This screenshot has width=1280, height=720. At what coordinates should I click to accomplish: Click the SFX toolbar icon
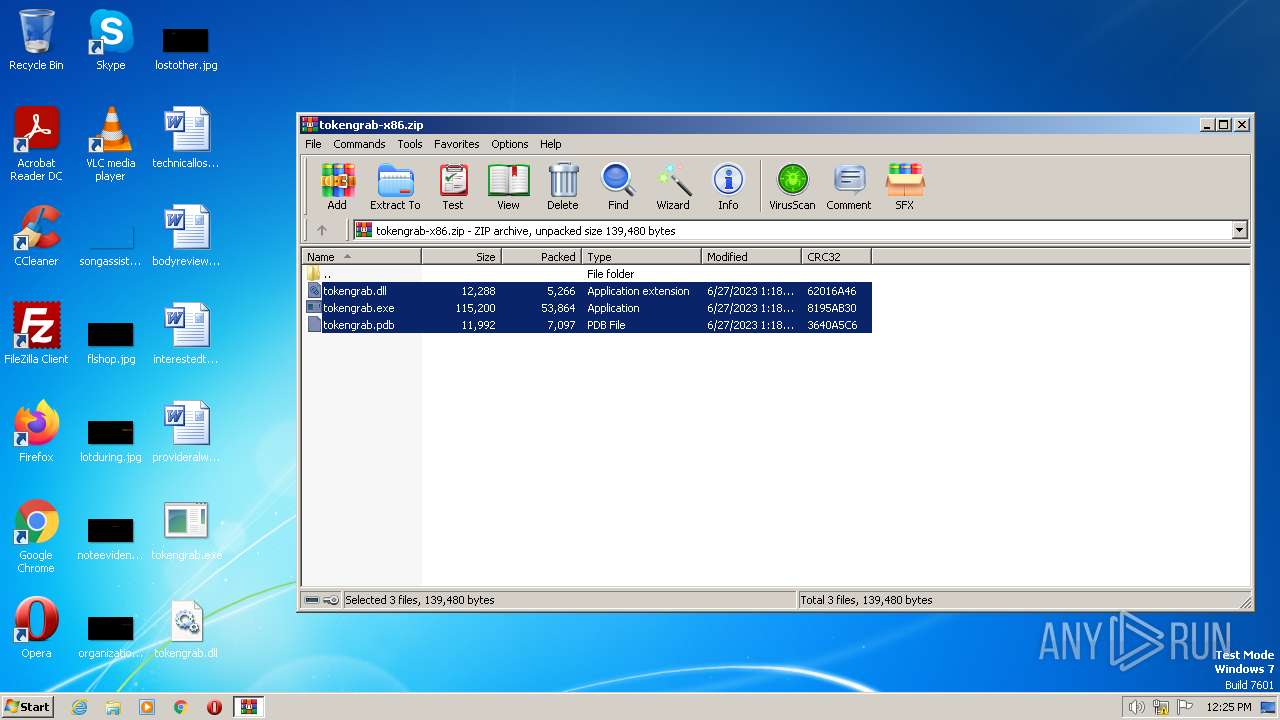click(x=904, y=187)
